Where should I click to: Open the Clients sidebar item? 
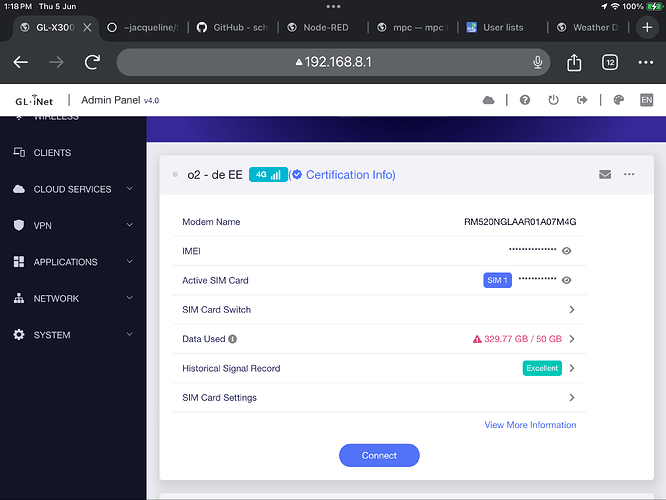click(x=53, y=153)
